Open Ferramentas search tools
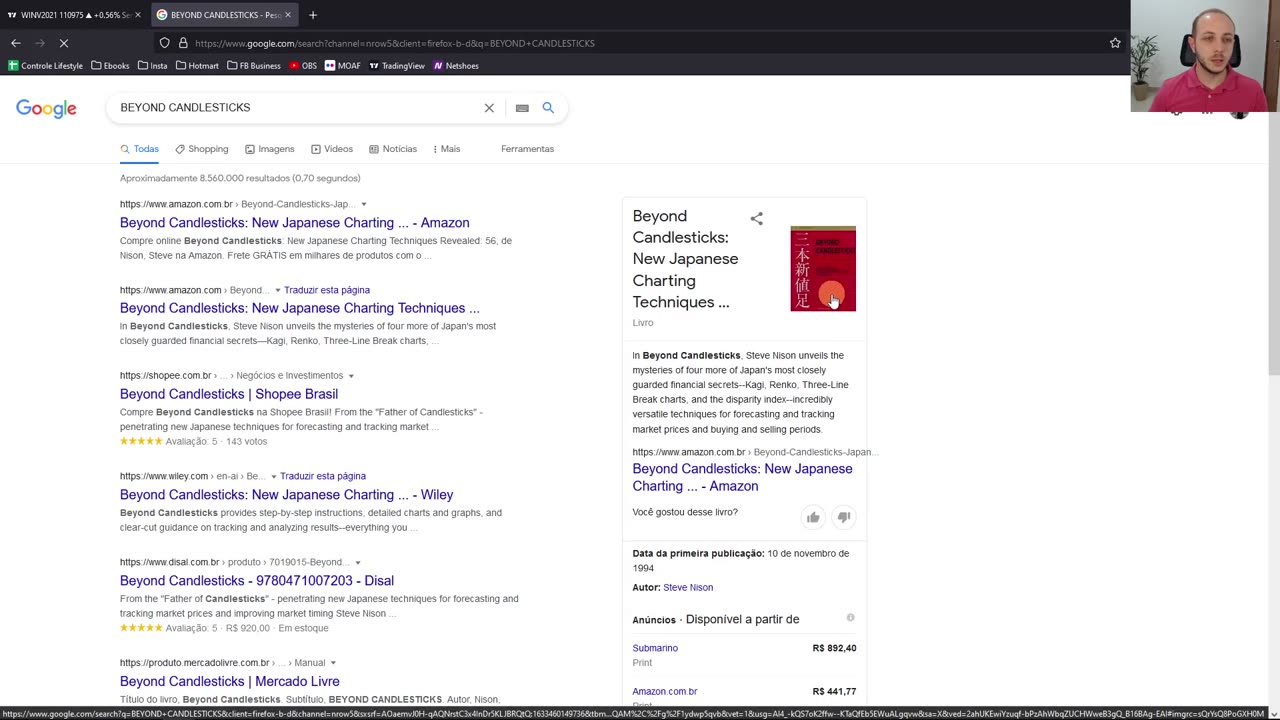The width and height of the screenshot is (1280, 720). [x=527, y=149]
